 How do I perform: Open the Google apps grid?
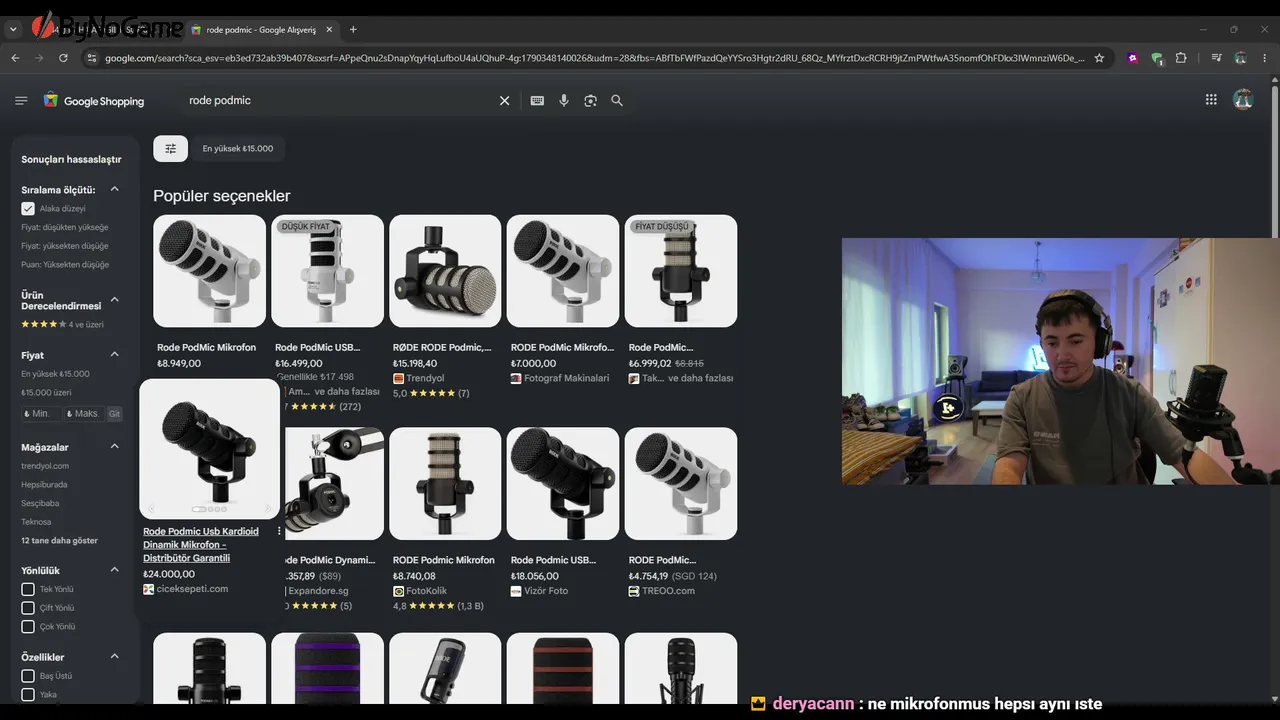tap(1211, 100)
